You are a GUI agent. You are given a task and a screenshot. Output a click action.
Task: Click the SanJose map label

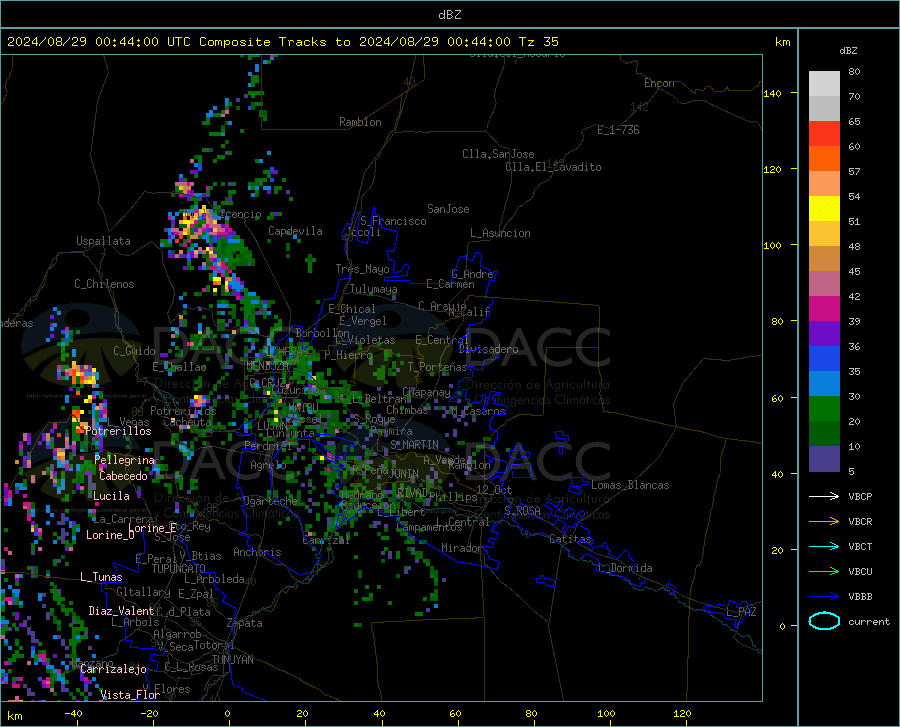coord(448,209)
